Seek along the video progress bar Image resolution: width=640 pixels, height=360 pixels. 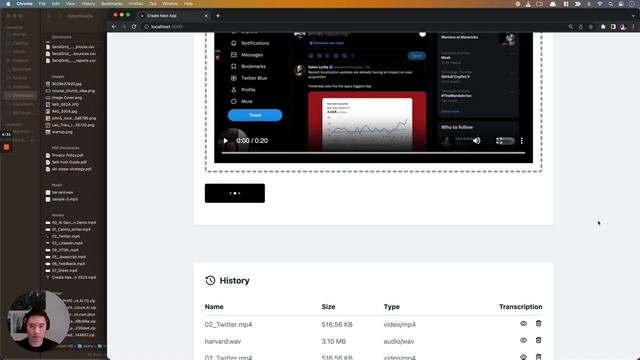tap(373, 153)
